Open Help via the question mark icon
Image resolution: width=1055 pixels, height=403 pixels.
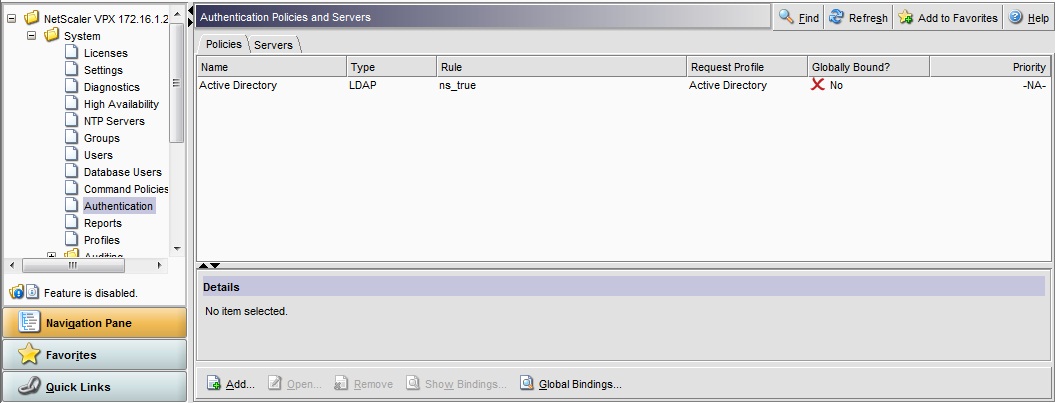click(x=1015, y=17)
